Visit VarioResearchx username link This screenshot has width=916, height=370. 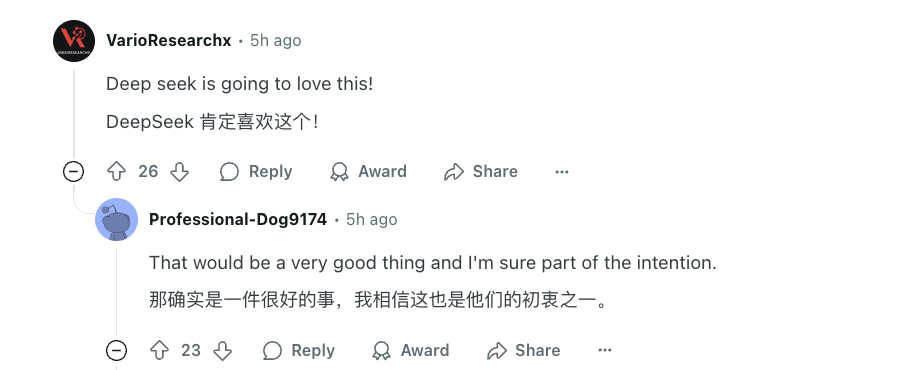coord(169,40)
